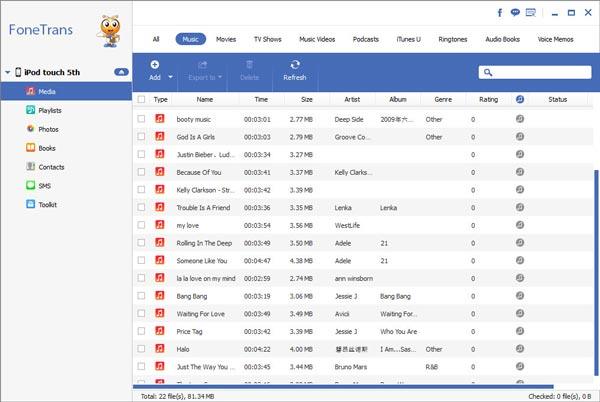Switch to the TV Shows tab

click(x=267, y=39)
